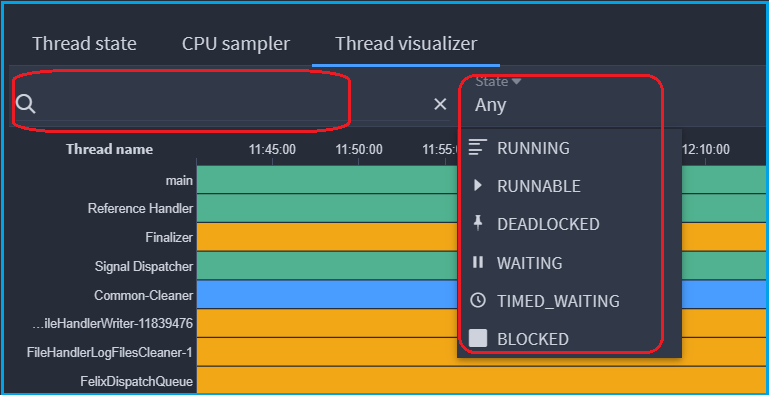The image size is (769, 395).
Task: Click the Thread name column header
Action: (109, 149)
